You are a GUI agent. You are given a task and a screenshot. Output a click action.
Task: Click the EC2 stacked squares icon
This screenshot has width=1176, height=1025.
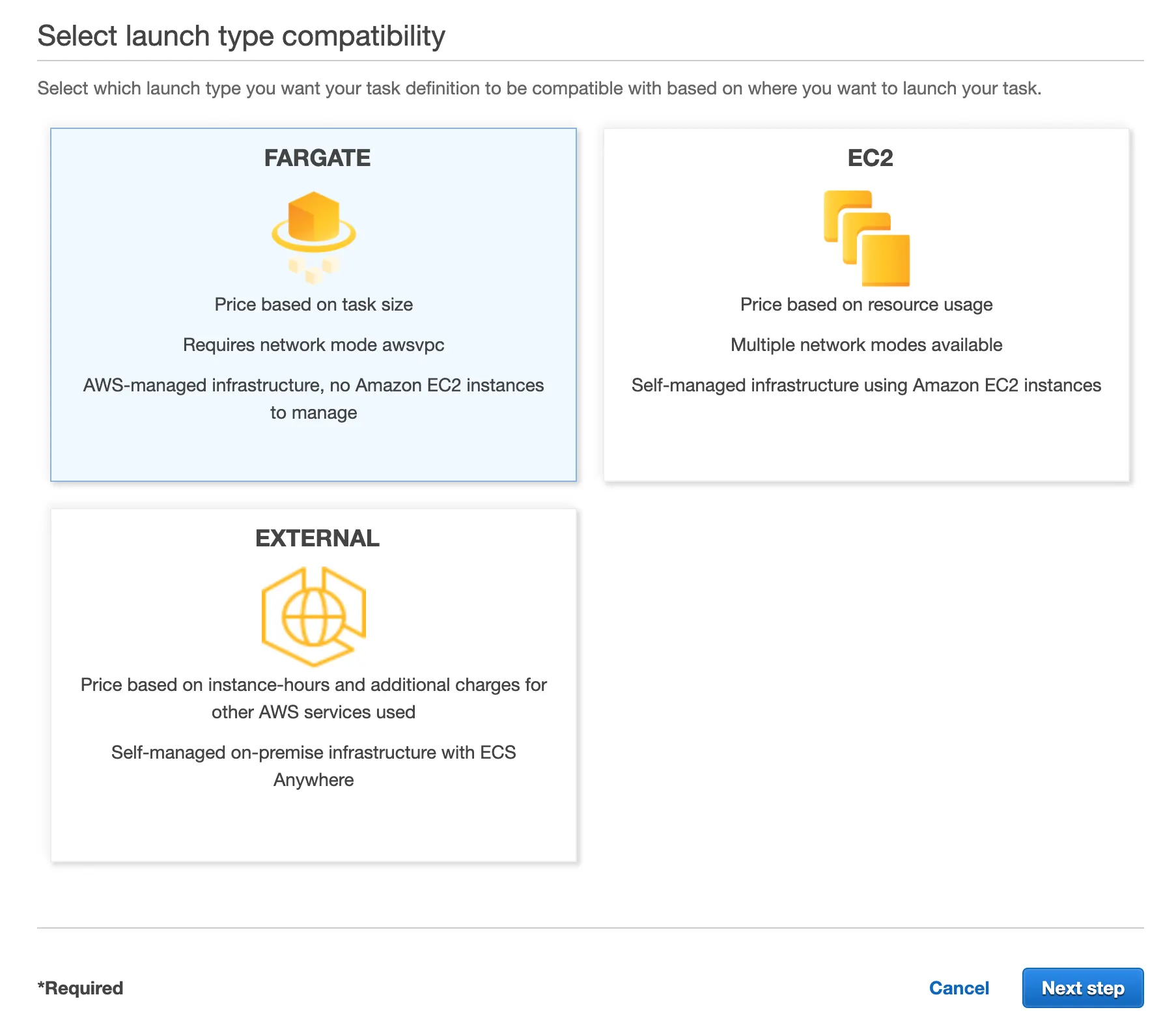867,238
